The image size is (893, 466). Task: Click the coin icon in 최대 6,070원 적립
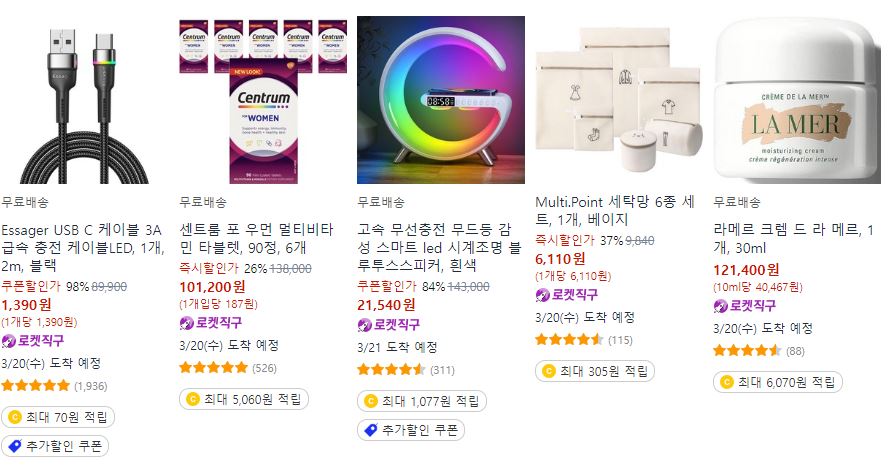727,382
